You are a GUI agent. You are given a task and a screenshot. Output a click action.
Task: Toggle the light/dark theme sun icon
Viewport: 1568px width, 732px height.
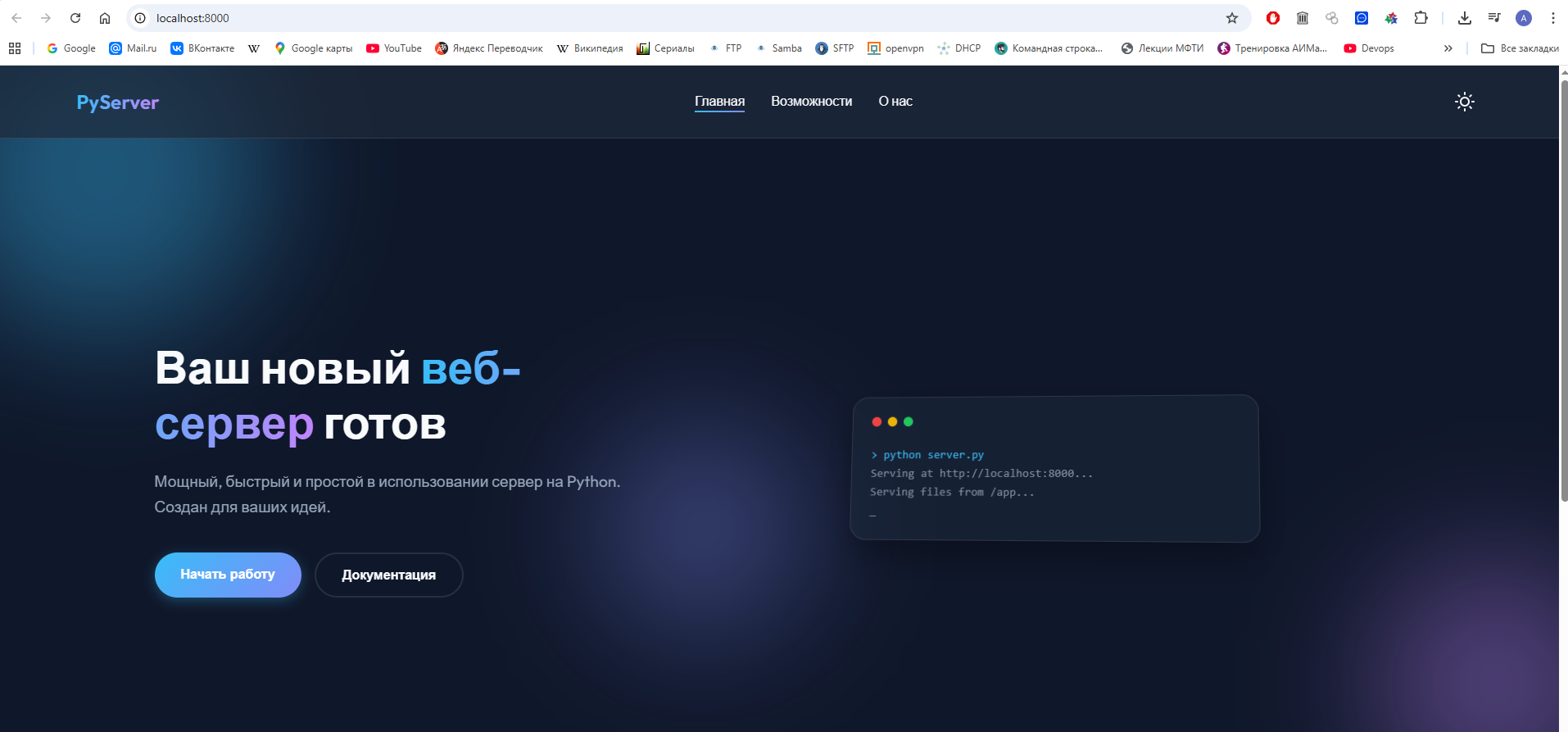tap(1464, 102)
